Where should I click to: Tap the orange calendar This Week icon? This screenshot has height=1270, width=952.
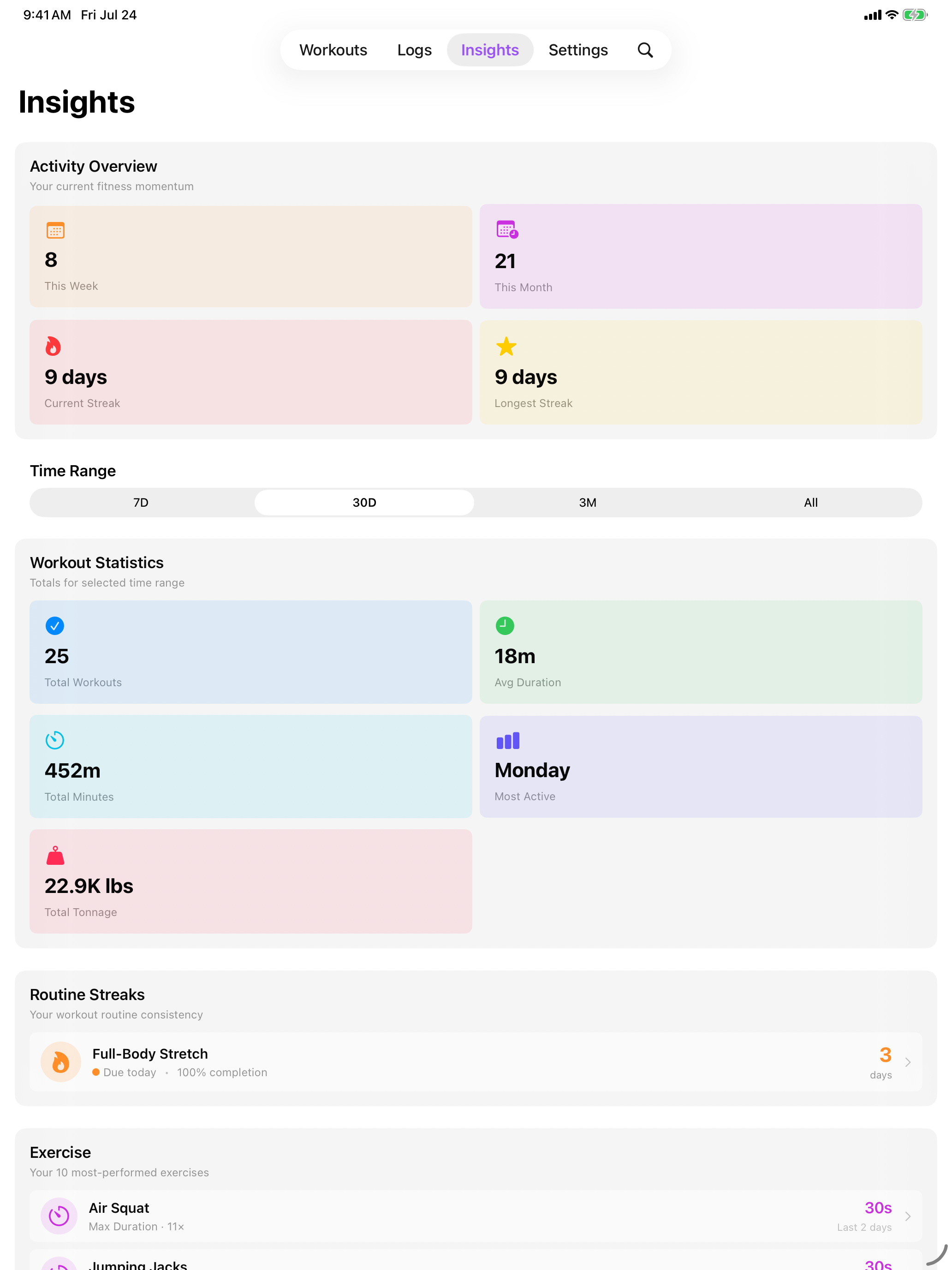pyautogui.click(x=55, y=230)
